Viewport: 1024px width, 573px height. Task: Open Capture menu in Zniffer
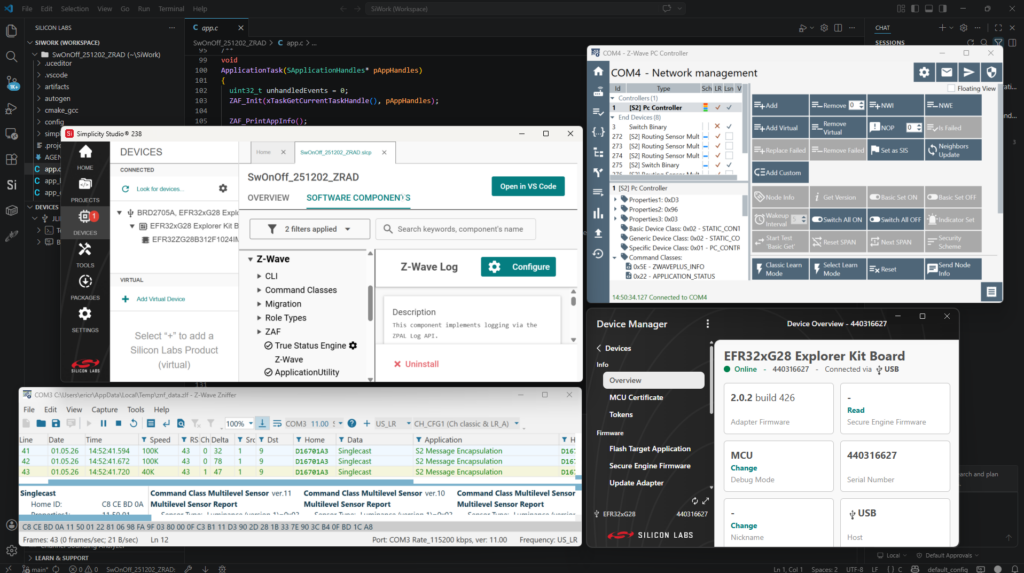tap(104, 410)
